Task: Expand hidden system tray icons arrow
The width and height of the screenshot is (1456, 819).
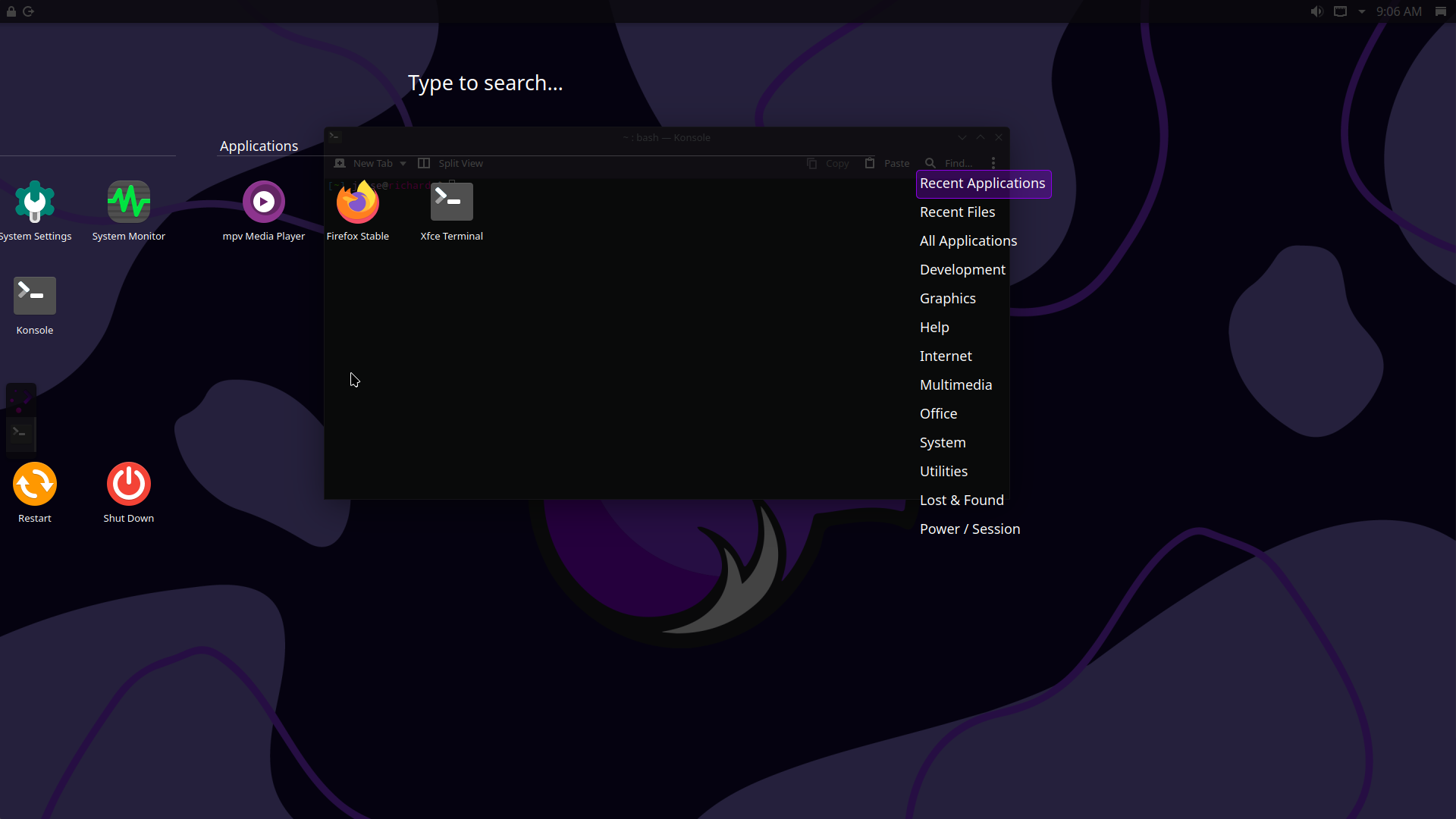Action: 1362,11
